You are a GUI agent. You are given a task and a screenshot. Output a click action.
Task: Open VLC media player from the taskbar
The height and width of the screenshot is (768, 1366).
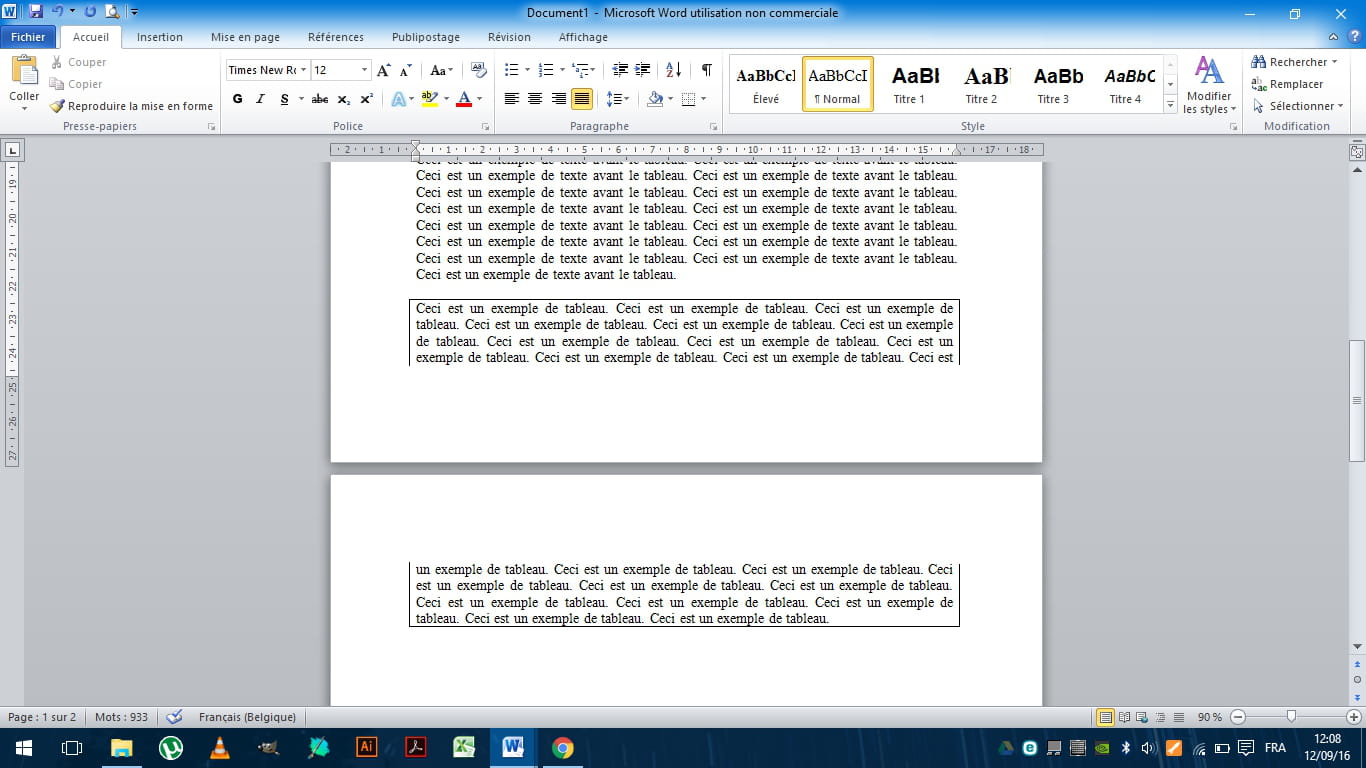(220, 747)
